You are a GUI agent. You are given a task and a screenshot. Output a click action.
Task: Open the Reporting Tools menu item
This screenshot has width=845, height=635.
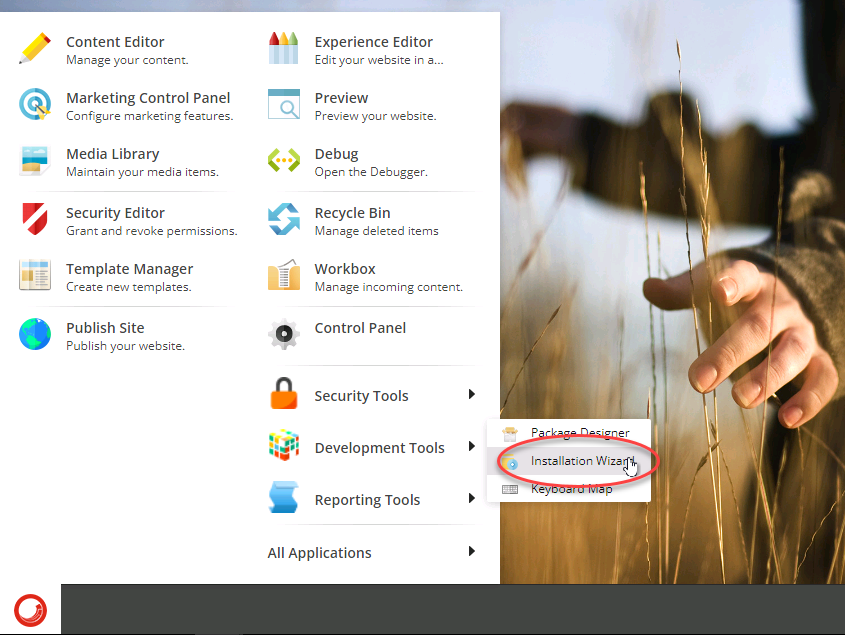coord(372,499)
